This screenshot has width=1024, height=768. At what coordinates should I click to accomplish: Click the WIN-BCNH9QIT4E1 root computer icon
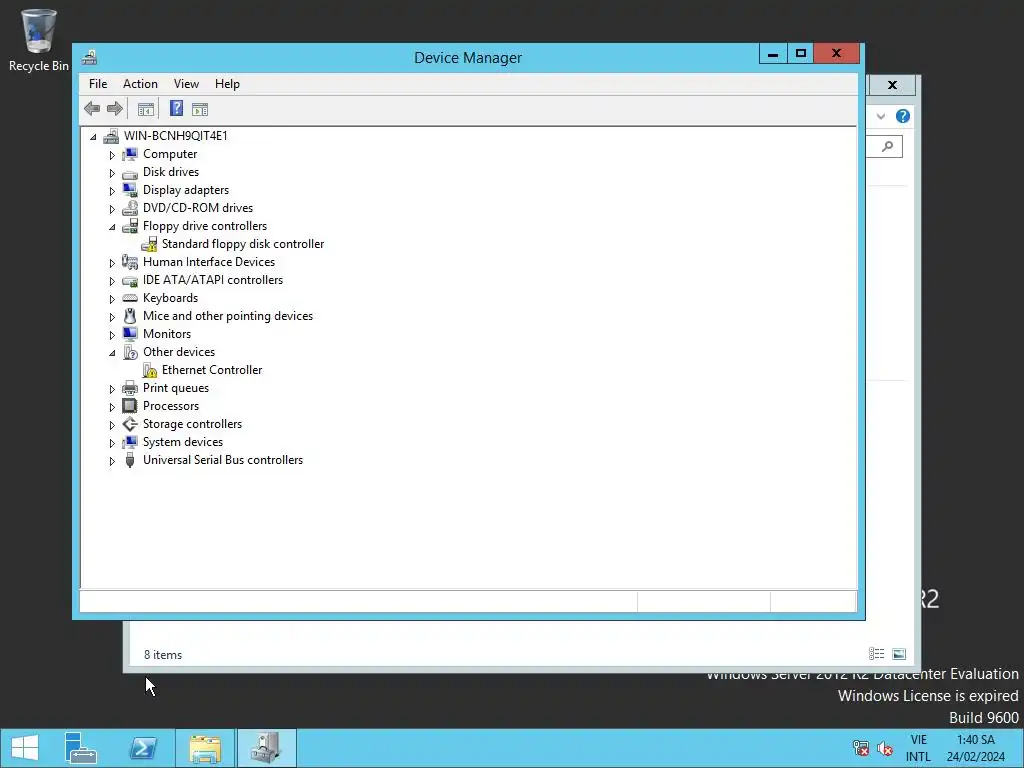click(x=111, y=136)
